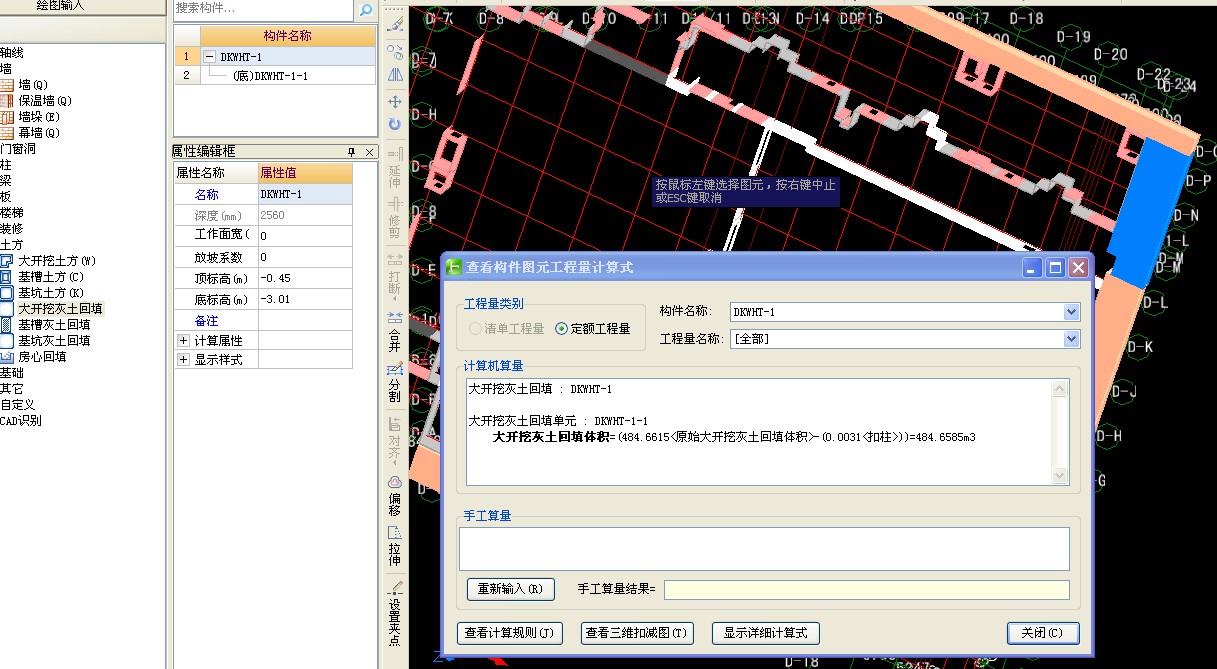Click the 显示详细计算式 button

tap(766, 633)
